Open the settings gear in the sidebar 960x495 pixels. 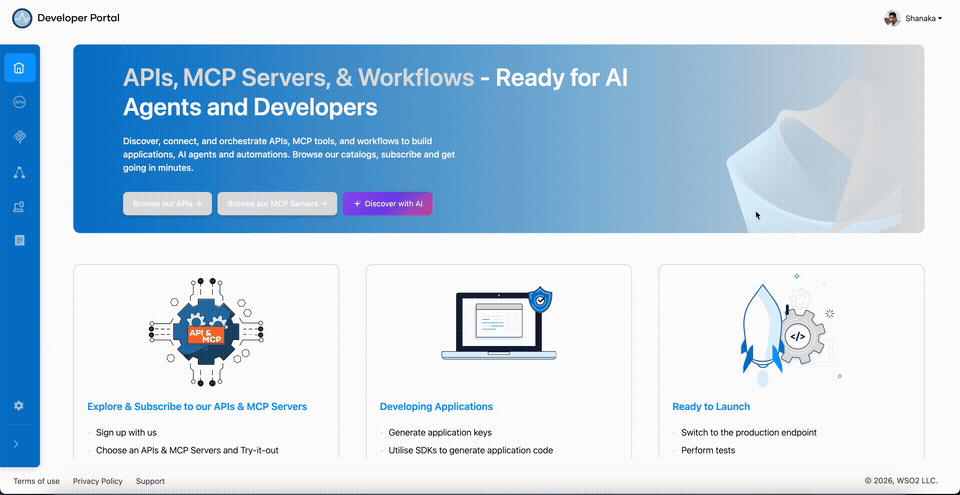coord(19,406)
